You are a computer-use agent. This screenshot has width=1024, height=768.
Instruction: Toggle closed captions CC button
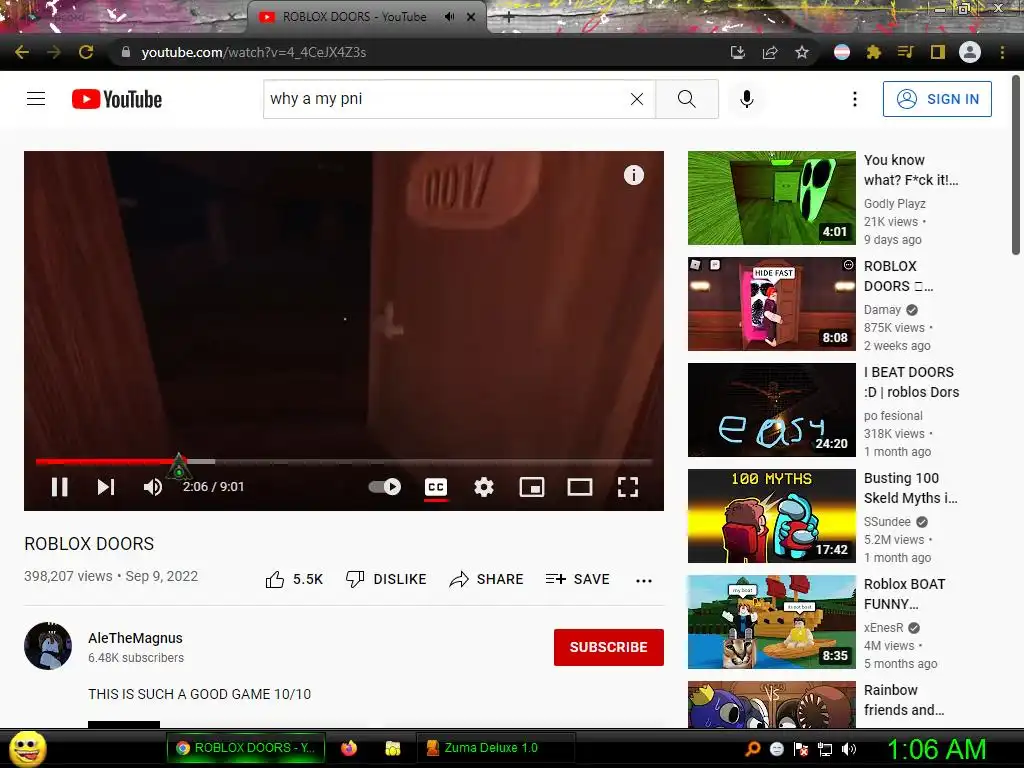[x=436, y=487]
